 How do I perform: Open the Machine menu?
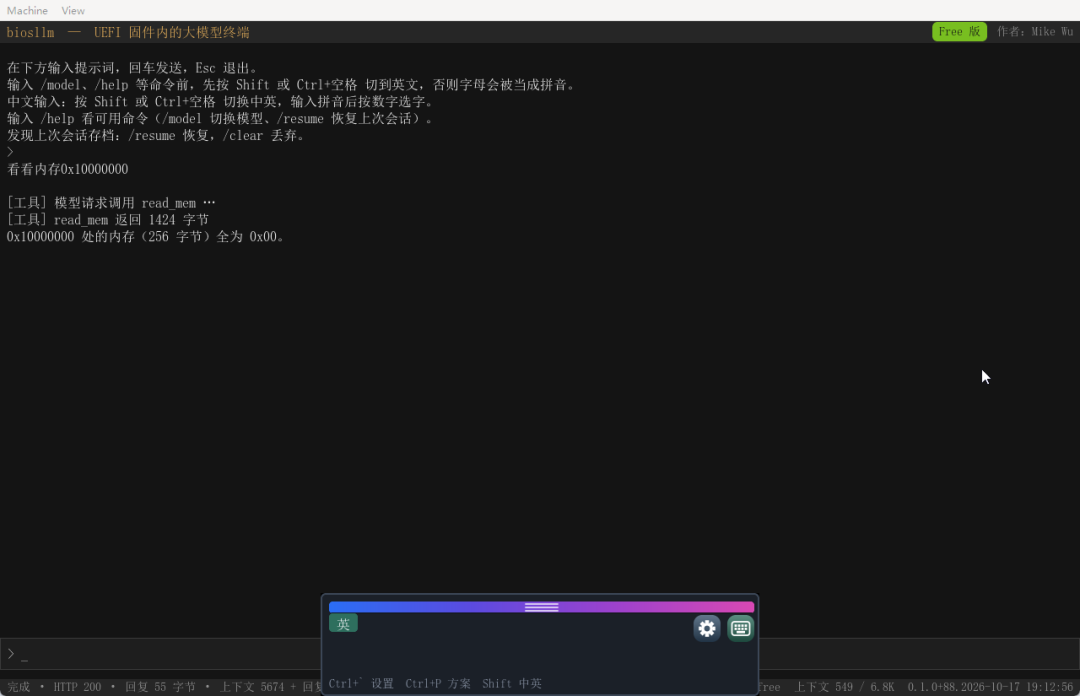coord(28,10)
